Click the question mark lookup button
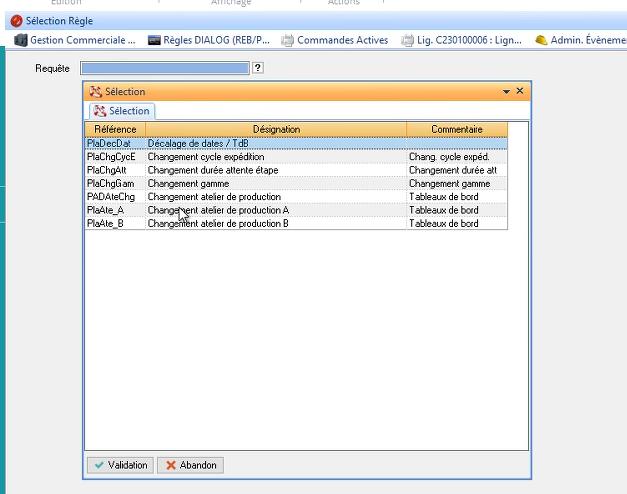Screen dimensions: 627x494 (257, 68)
